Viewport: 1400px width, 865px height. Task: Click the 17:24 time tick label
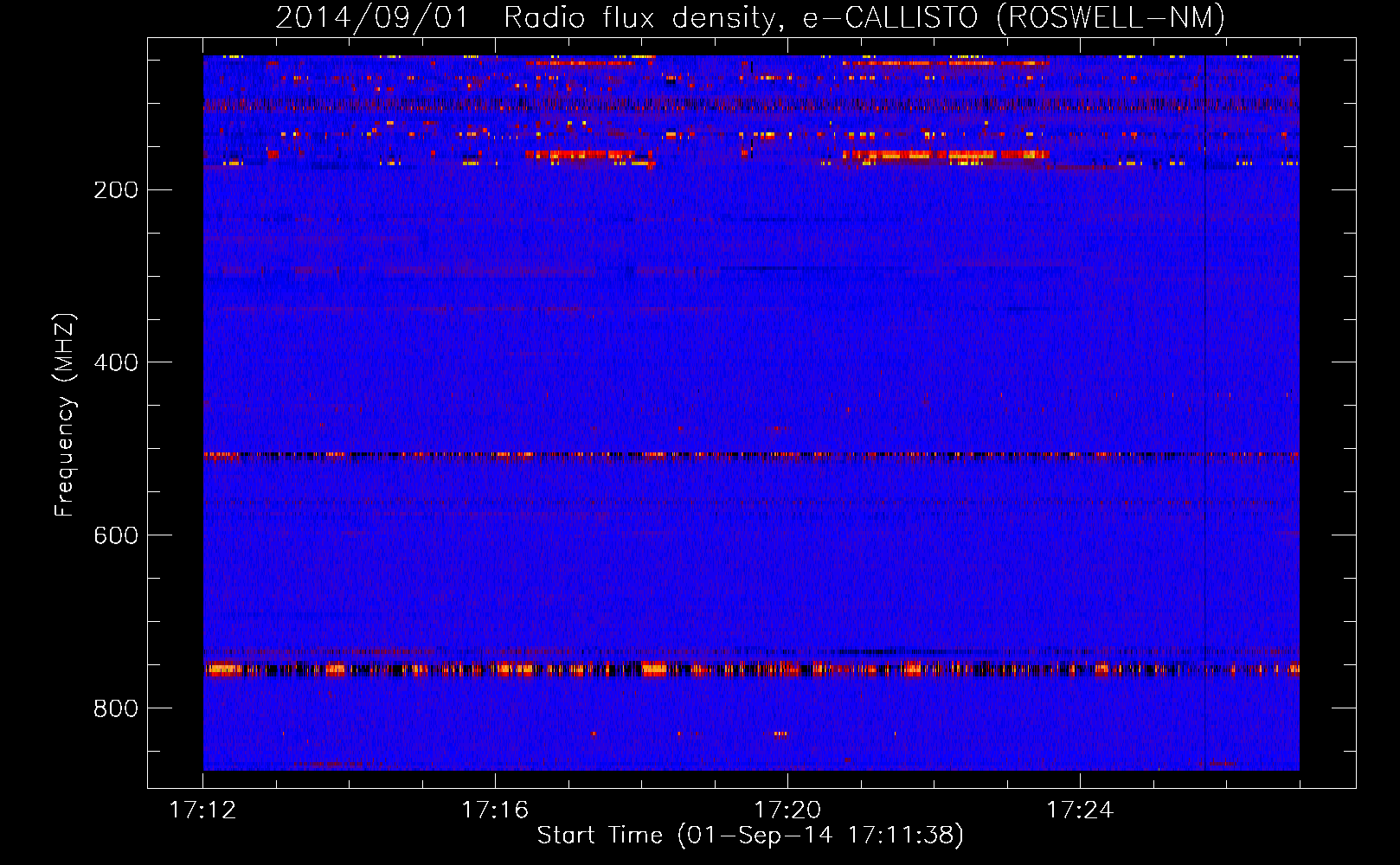point(1080,811)
